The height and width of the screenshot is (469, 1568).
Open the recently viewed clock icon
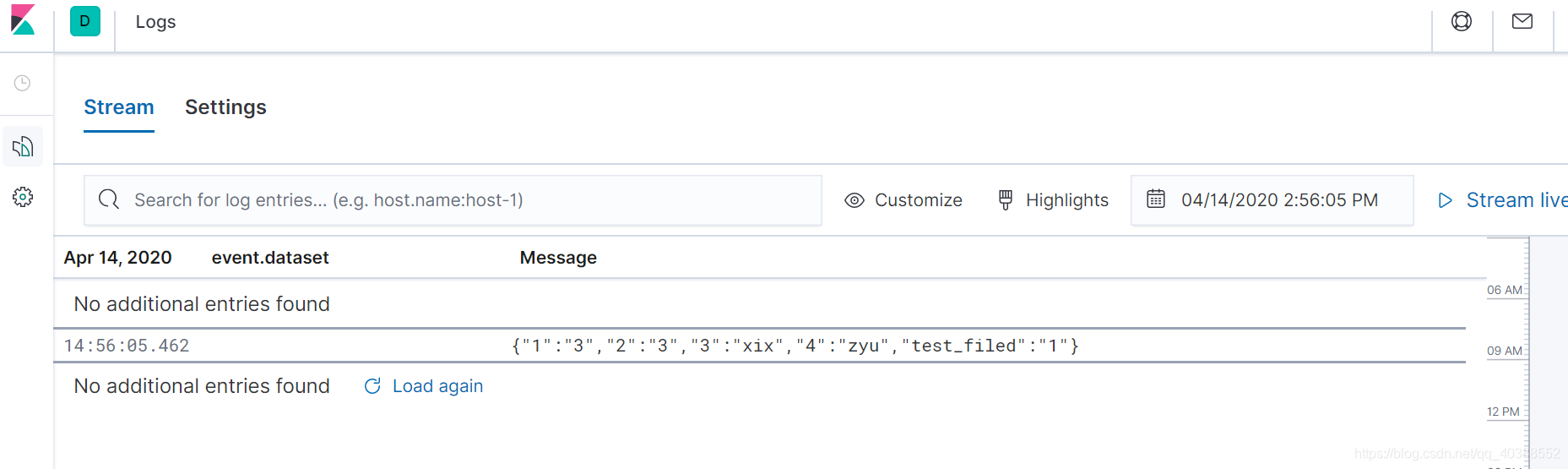[x=23, y=83]
